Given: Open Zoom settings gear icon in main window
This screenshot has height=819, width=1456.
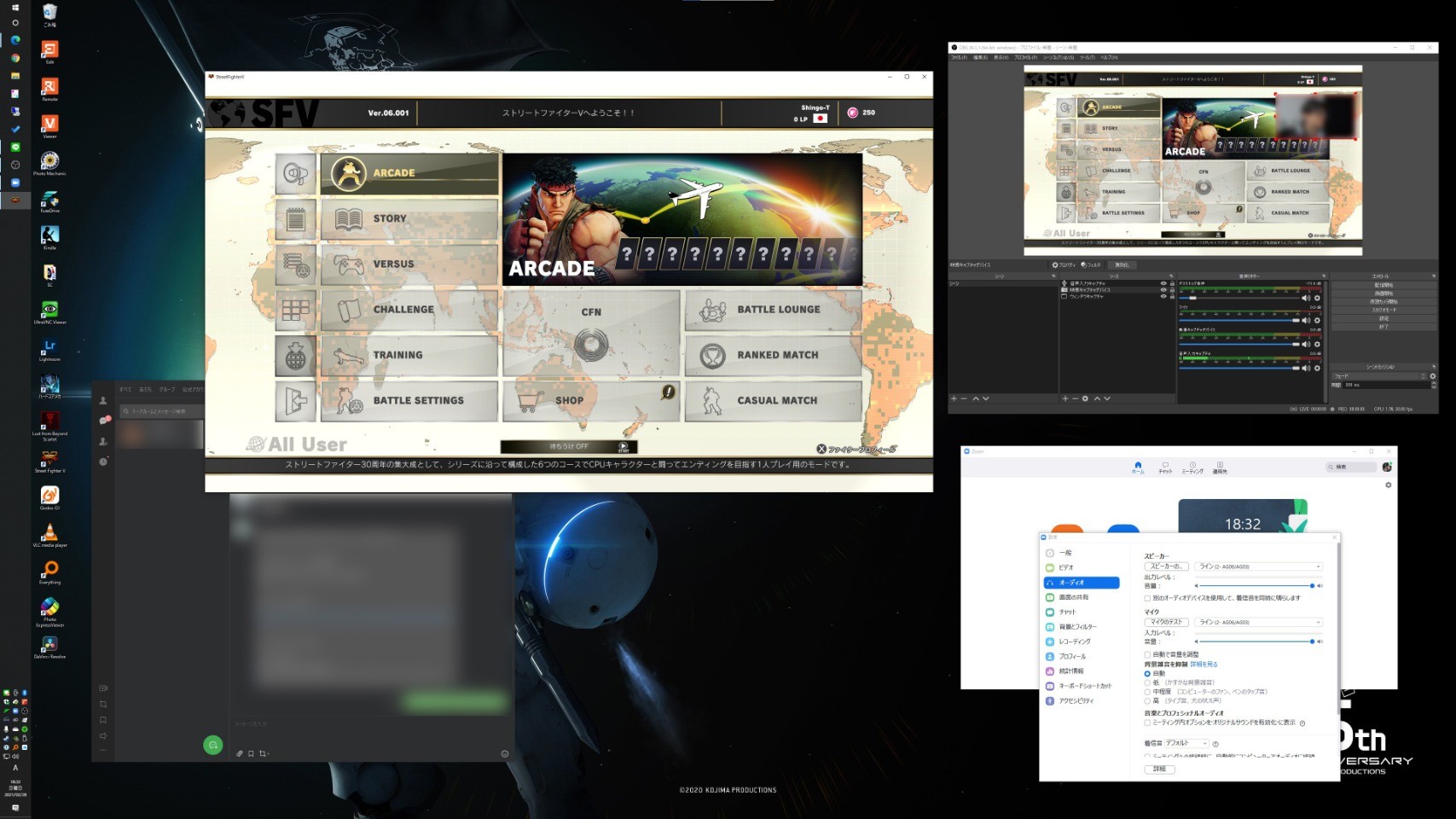Looking at the screenshot, I should (1388, 485).
